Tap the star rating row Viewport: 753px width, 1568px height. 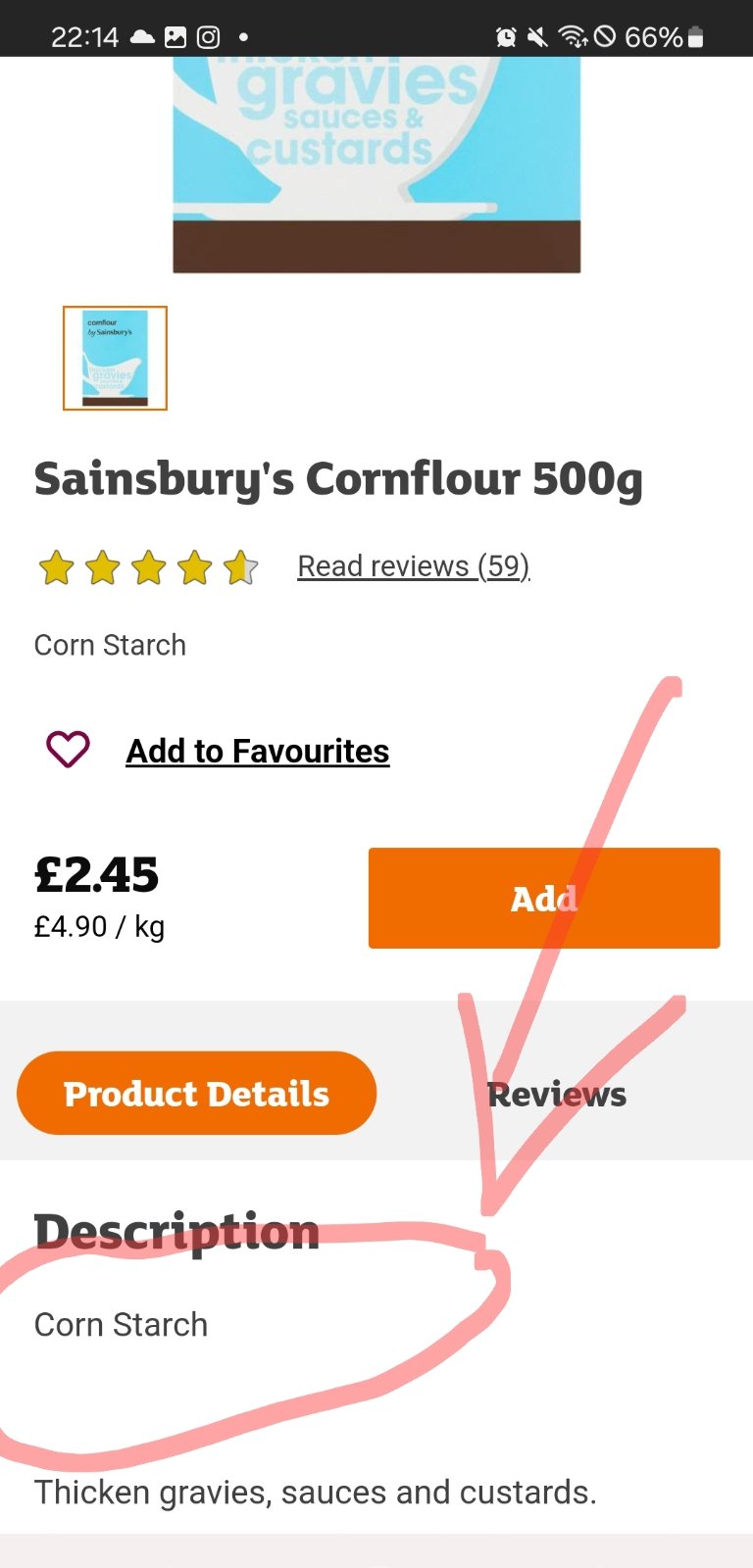(x=147, y=567)
